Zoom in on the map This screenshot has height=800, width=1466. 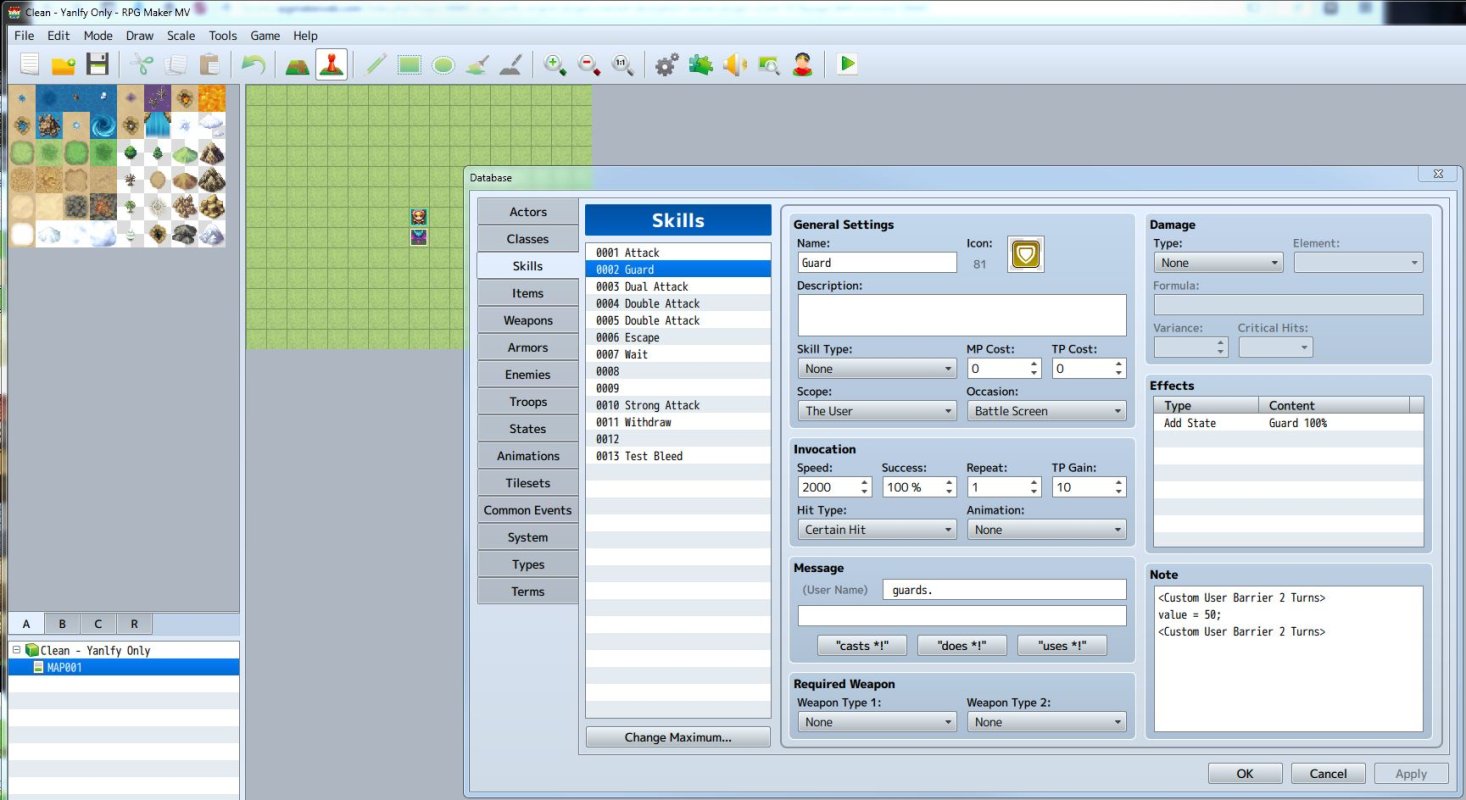click(x=555, y=65)
